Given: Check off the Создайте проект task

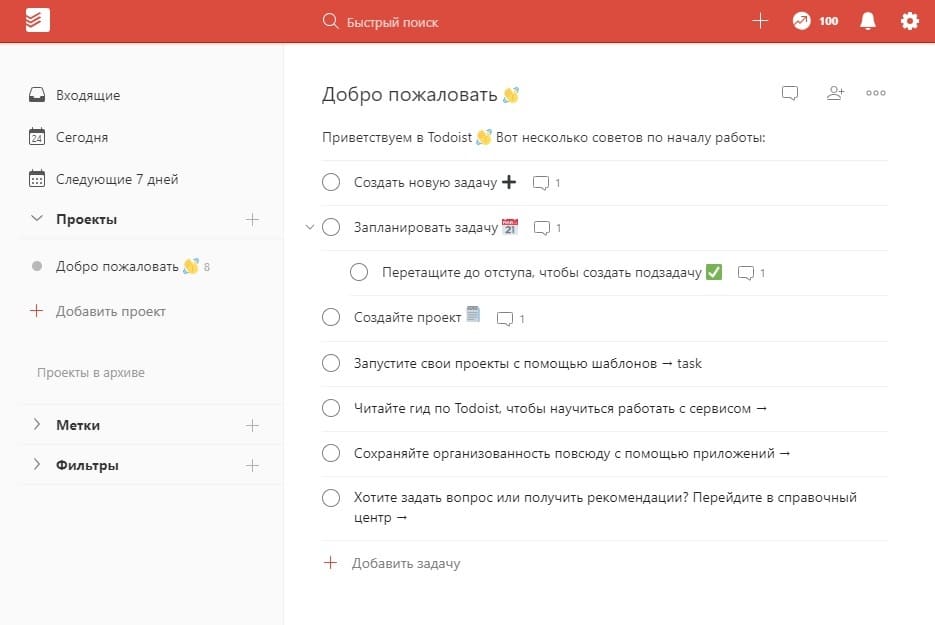Looking at the screenshot, I should (x=331, y=317).
